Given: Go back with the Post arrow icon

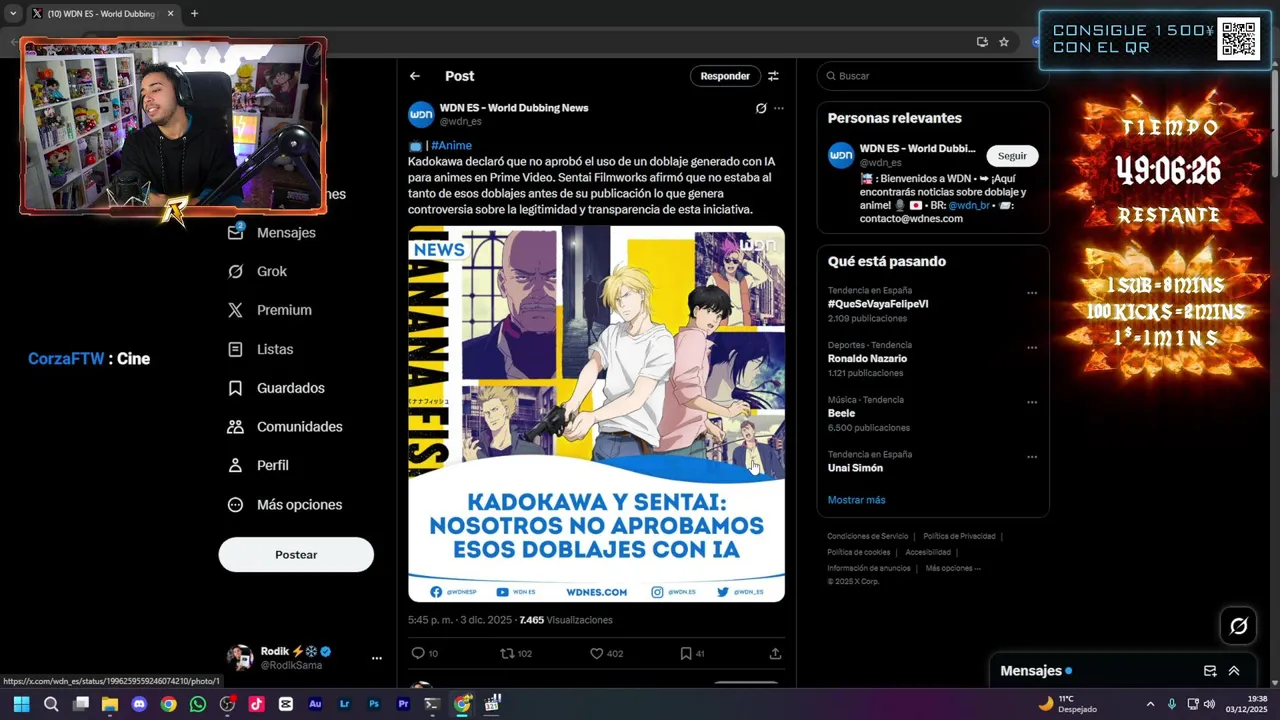Looking at the screenshot, I should tap(415, 76).
